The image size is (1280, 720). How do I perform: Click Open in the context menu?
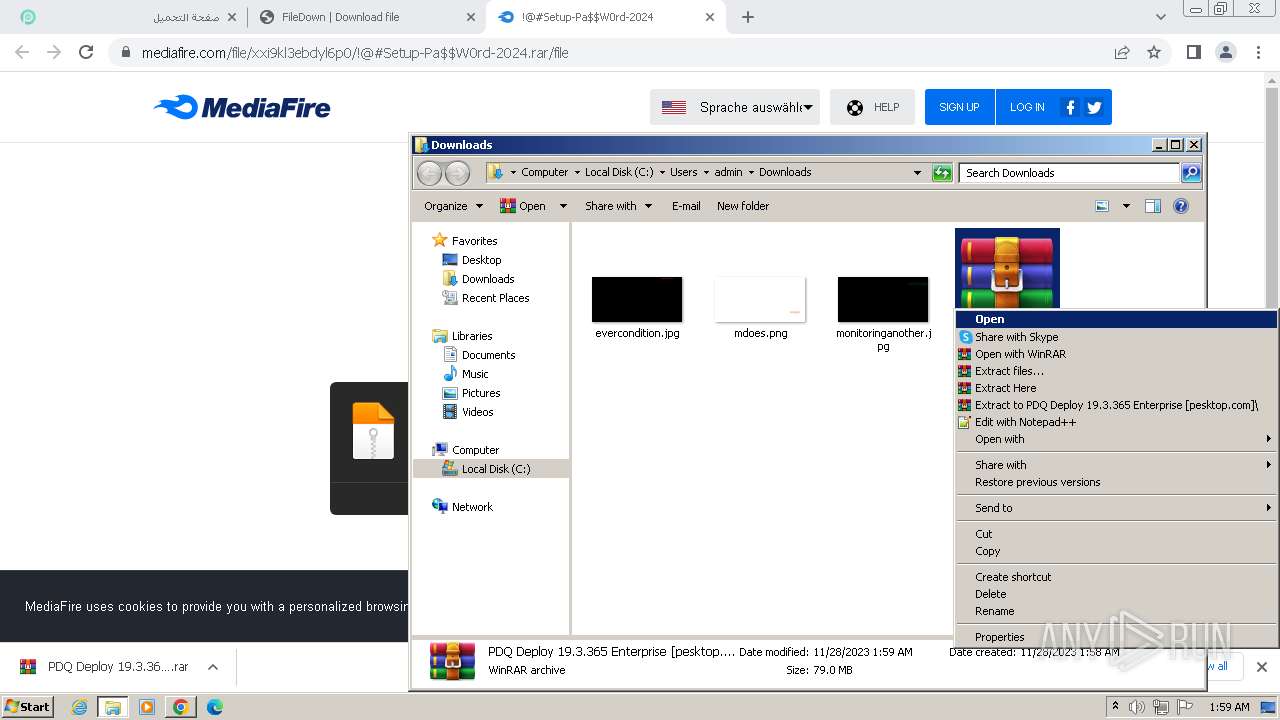[x=1116, y=320]
